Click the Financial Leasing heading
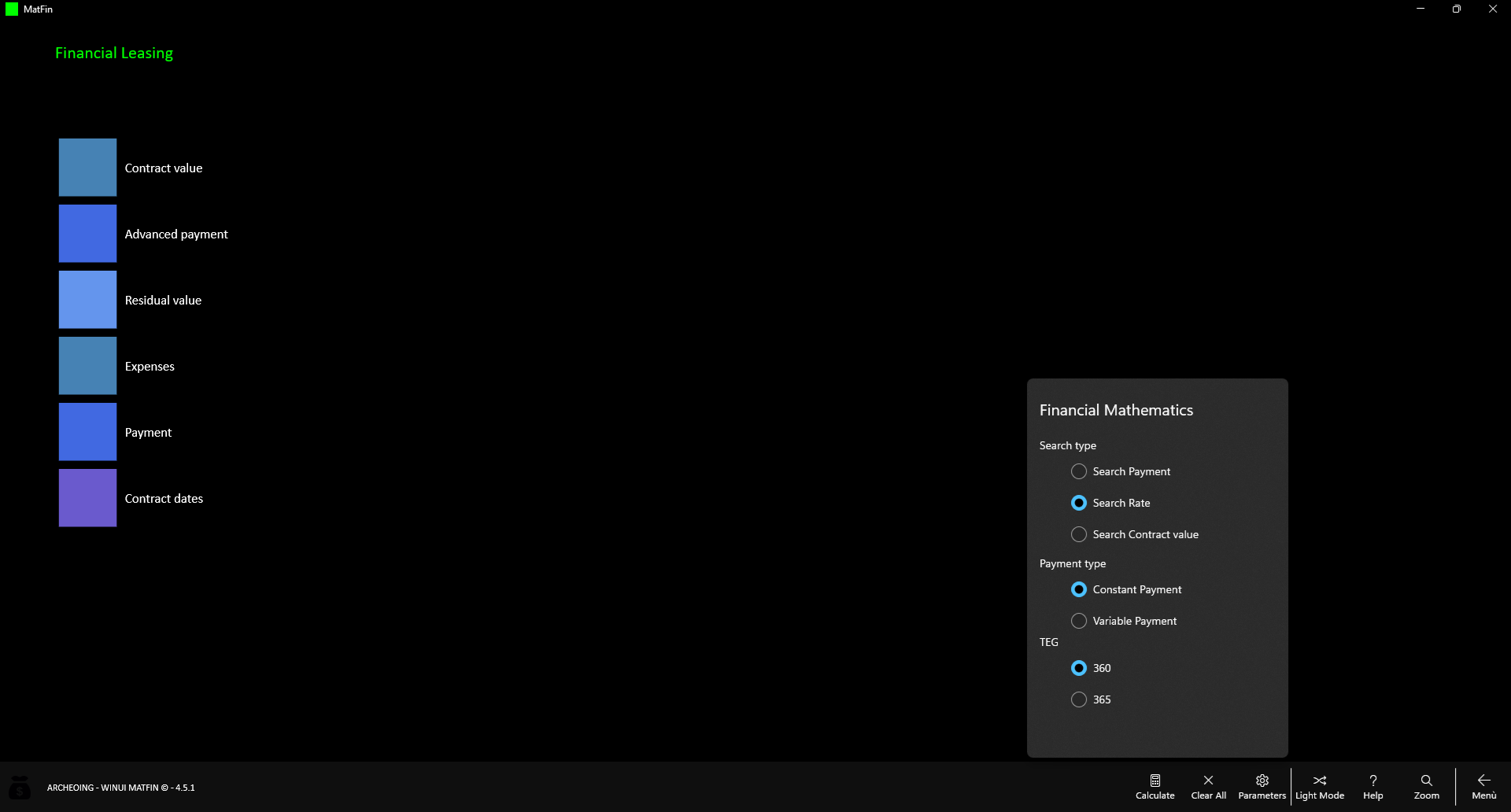 (114, 54)
